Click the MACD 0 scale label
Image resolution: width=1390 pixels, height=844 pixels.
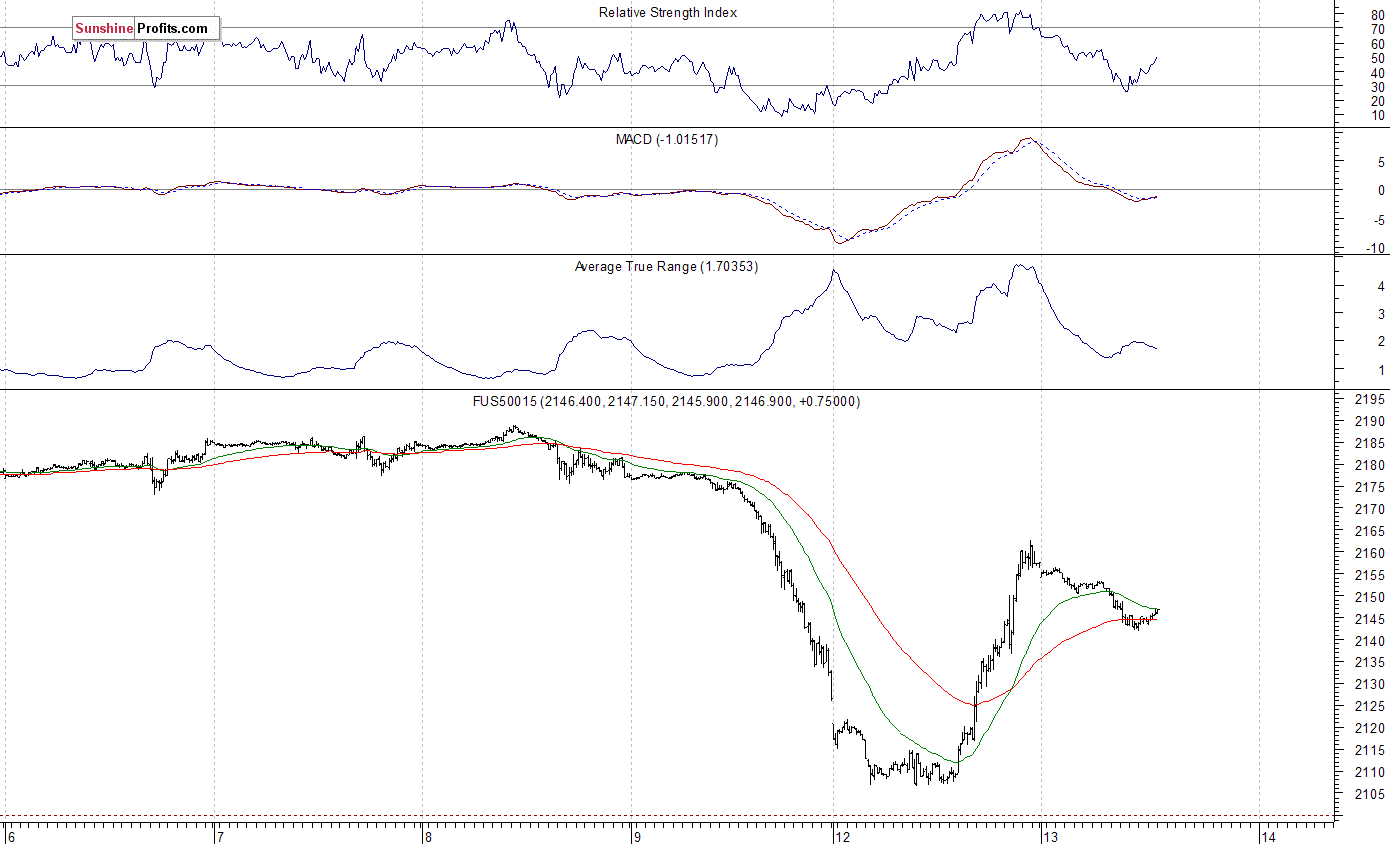[x=1382, y=191]
